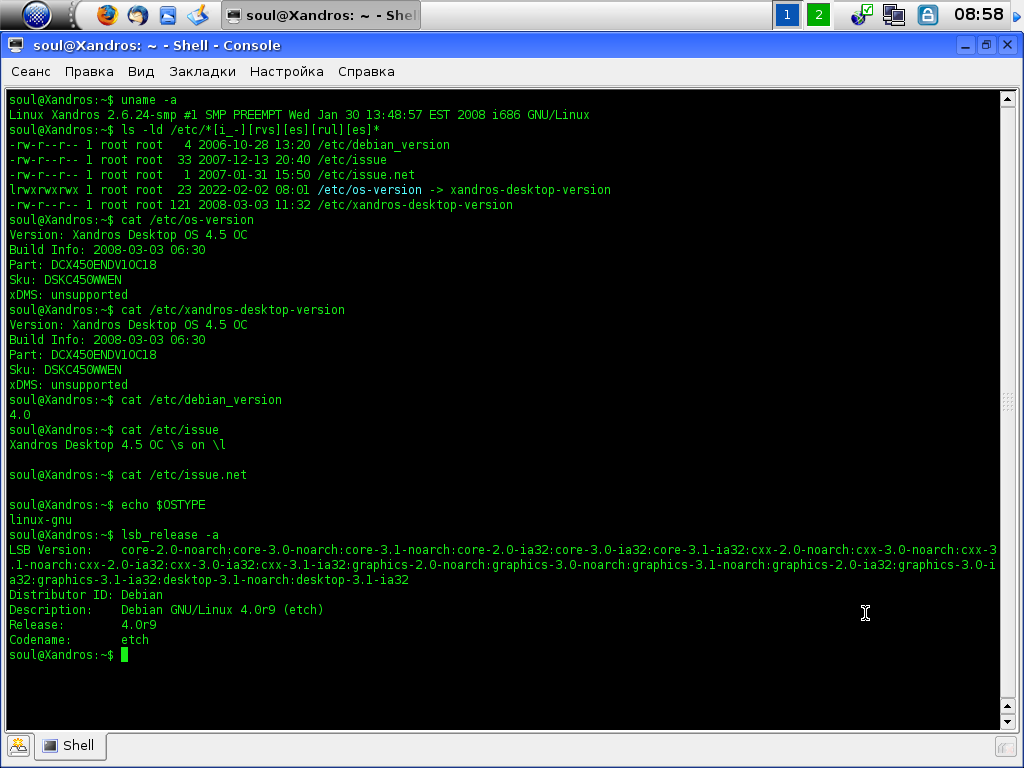Viewport: 1024px width, 768px height.
Task: Click the terminal scrollbar up arrow at top
Action: point(1007,99)
